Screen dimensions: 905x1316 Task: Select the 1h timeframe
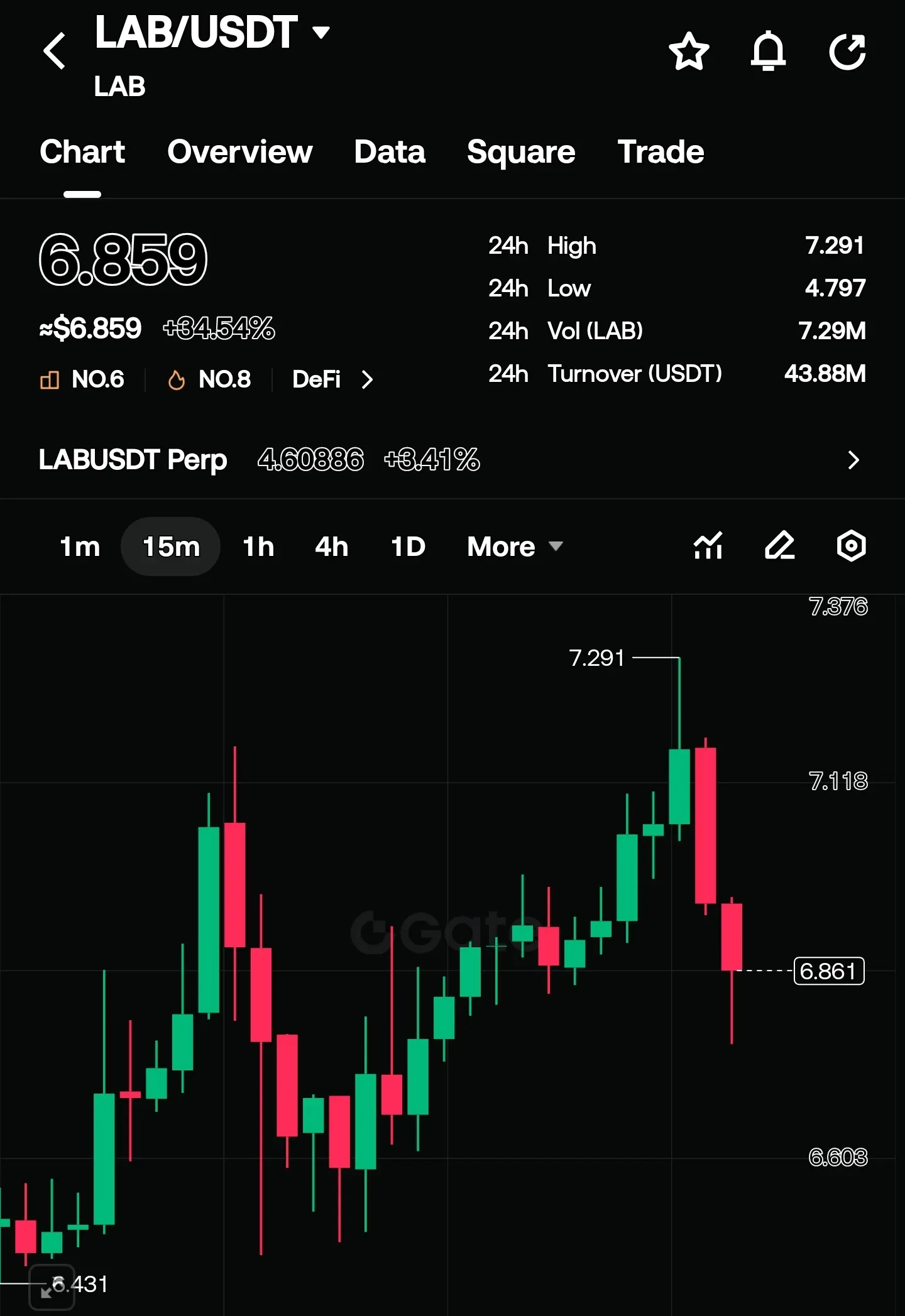[x=258, y=547]
